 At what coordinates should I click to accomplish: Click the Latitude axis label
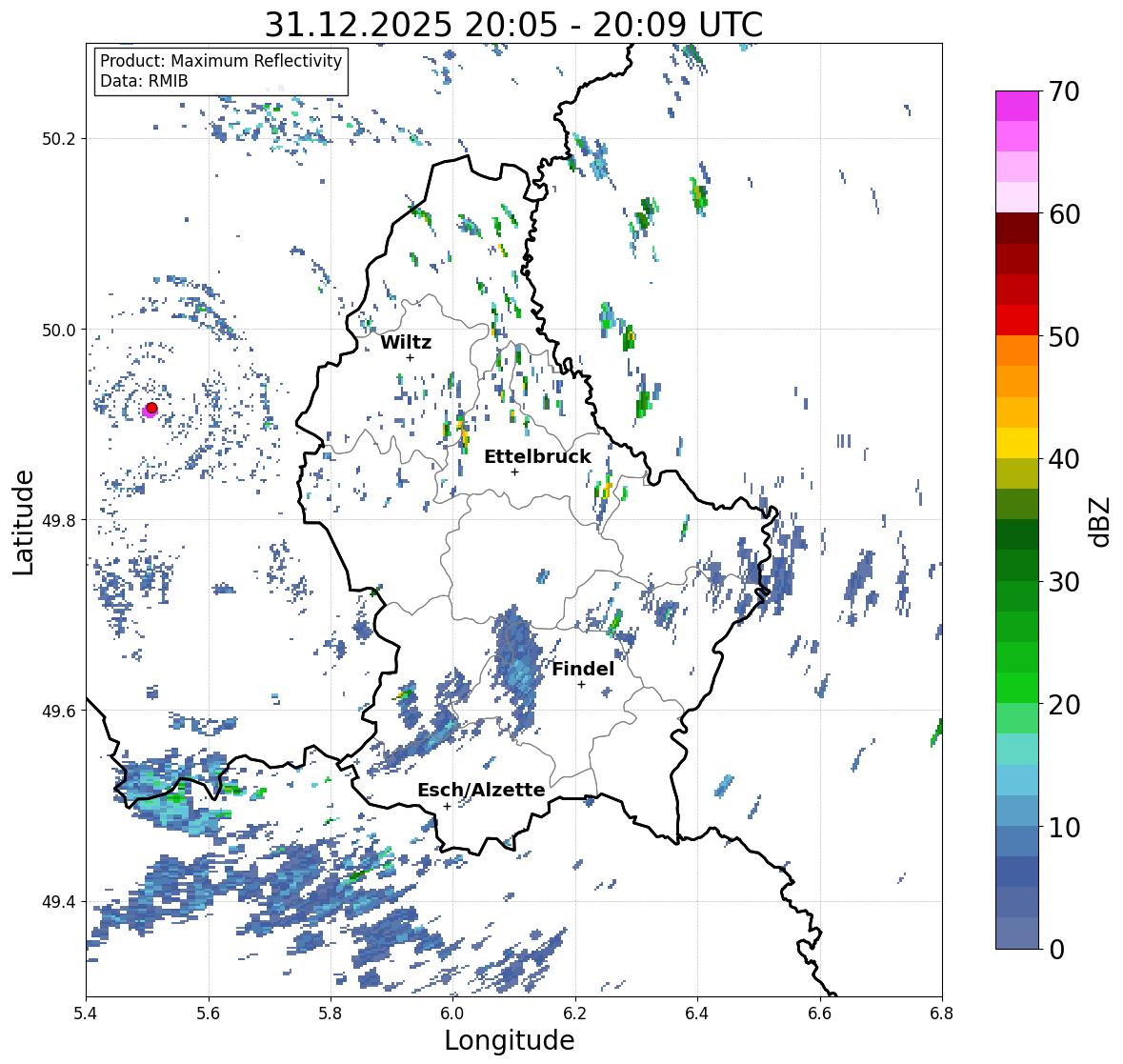23,522
